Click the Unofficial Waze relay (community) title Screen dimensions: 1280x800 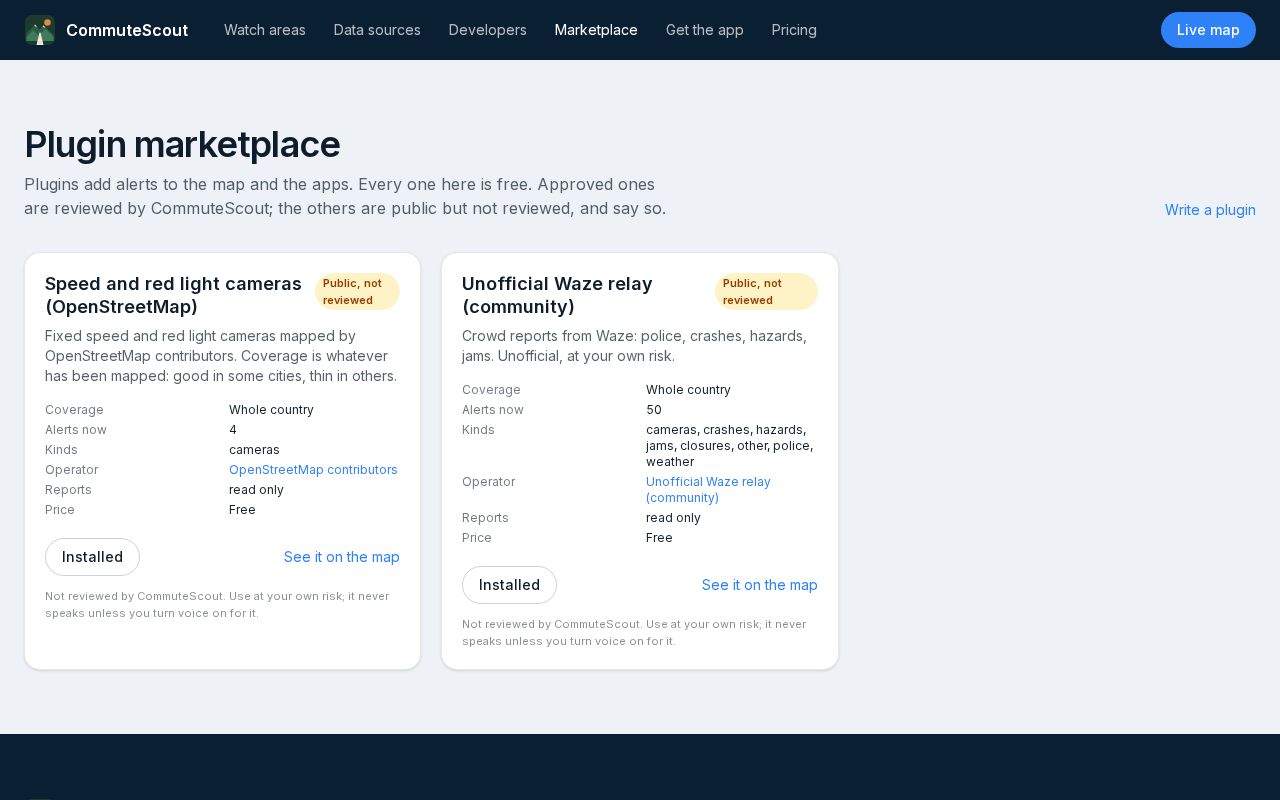(x=557, y=295)
